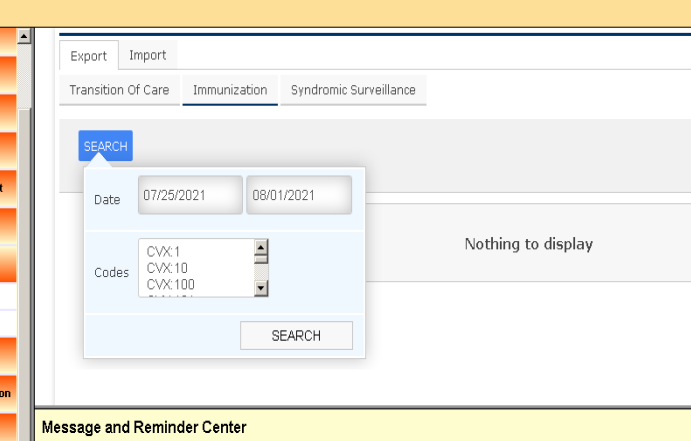The width and height of the screenshot is (691, 441).
Task: Open the blue SEARCH popup button
Action: (x=105, y=146)
